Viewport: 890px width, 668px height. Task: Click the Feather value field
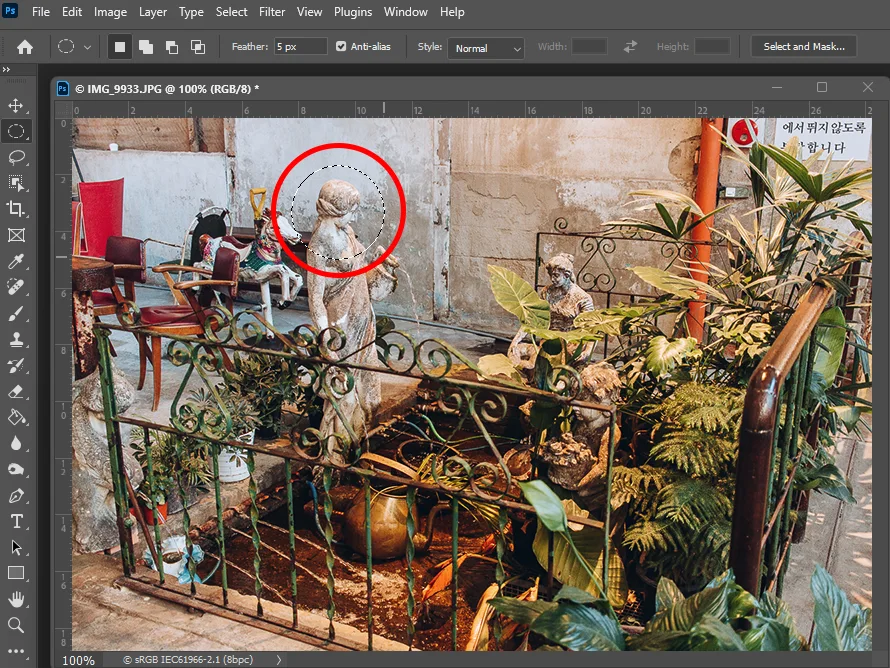(300, 47)
